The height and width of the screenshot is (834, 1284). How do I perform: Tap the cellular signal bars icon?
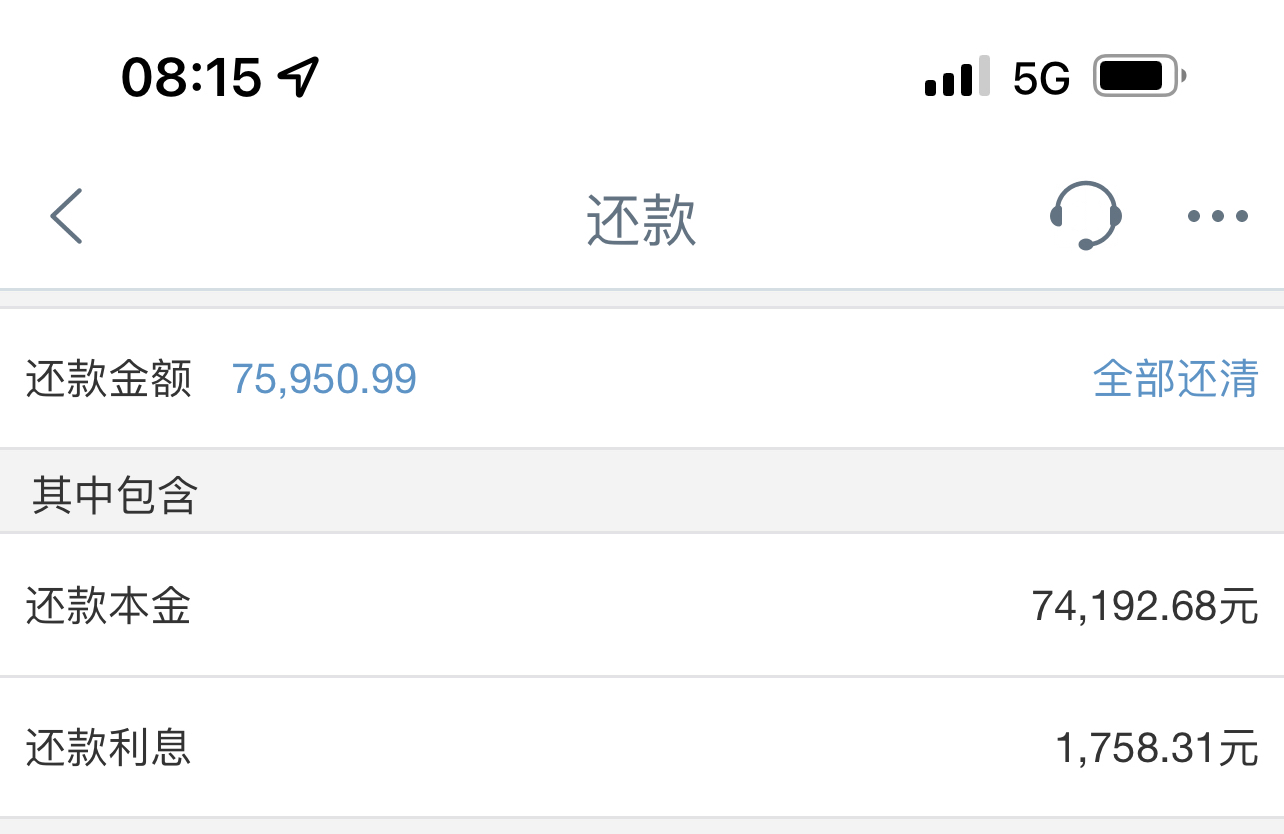tap(957, 77)
